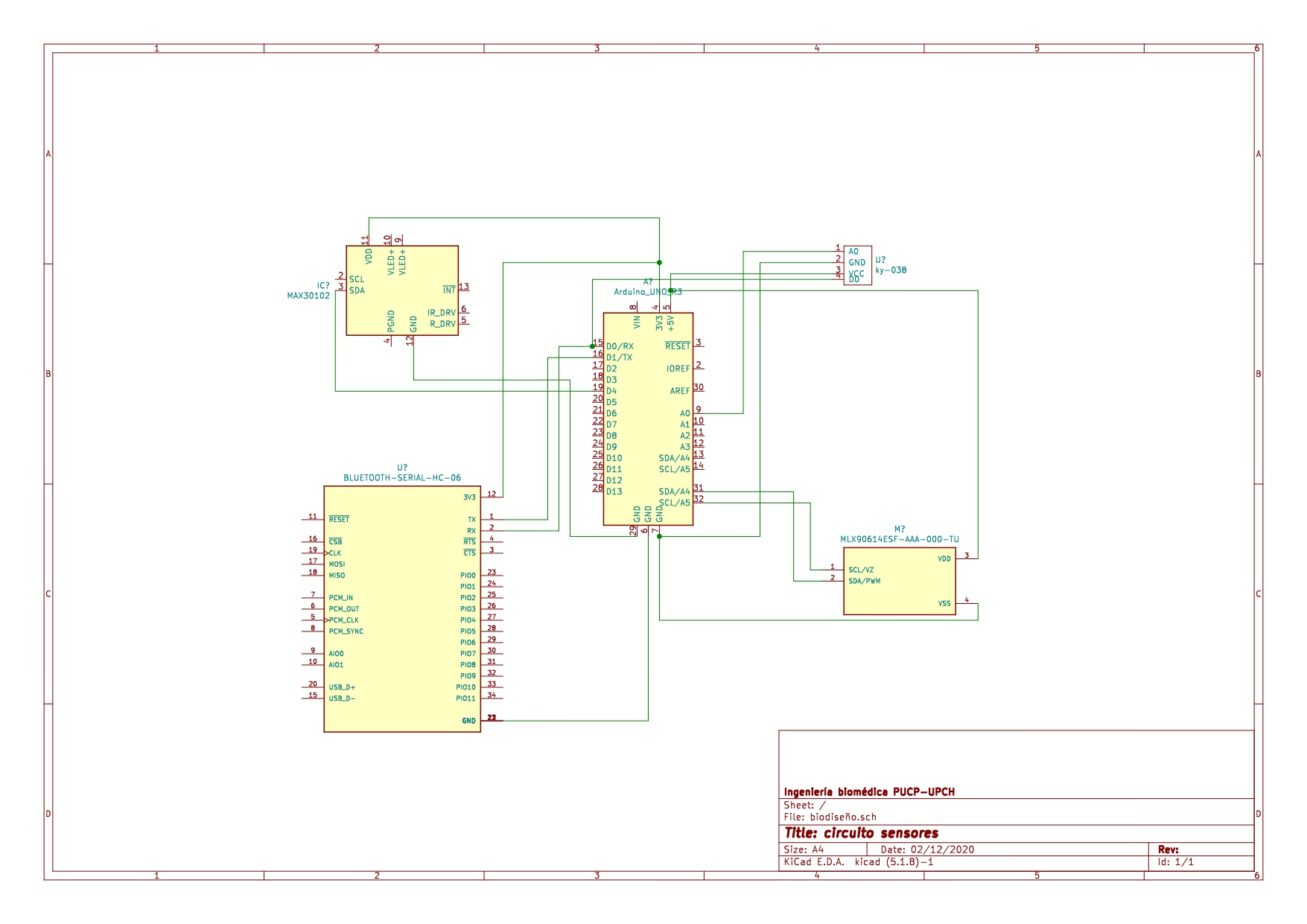Click the CSB pin label
Screen dimensions: 1307x924
pos(335,541)
